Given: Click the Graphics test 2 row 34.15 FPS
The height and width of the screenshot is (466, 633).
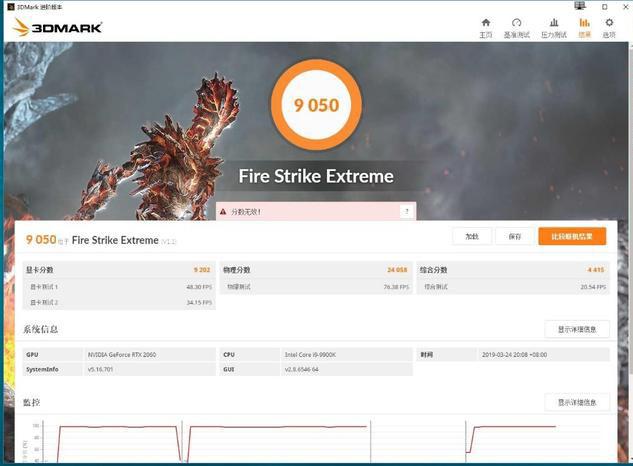Looking at the screenshot, I should click(x=119, y=302).
